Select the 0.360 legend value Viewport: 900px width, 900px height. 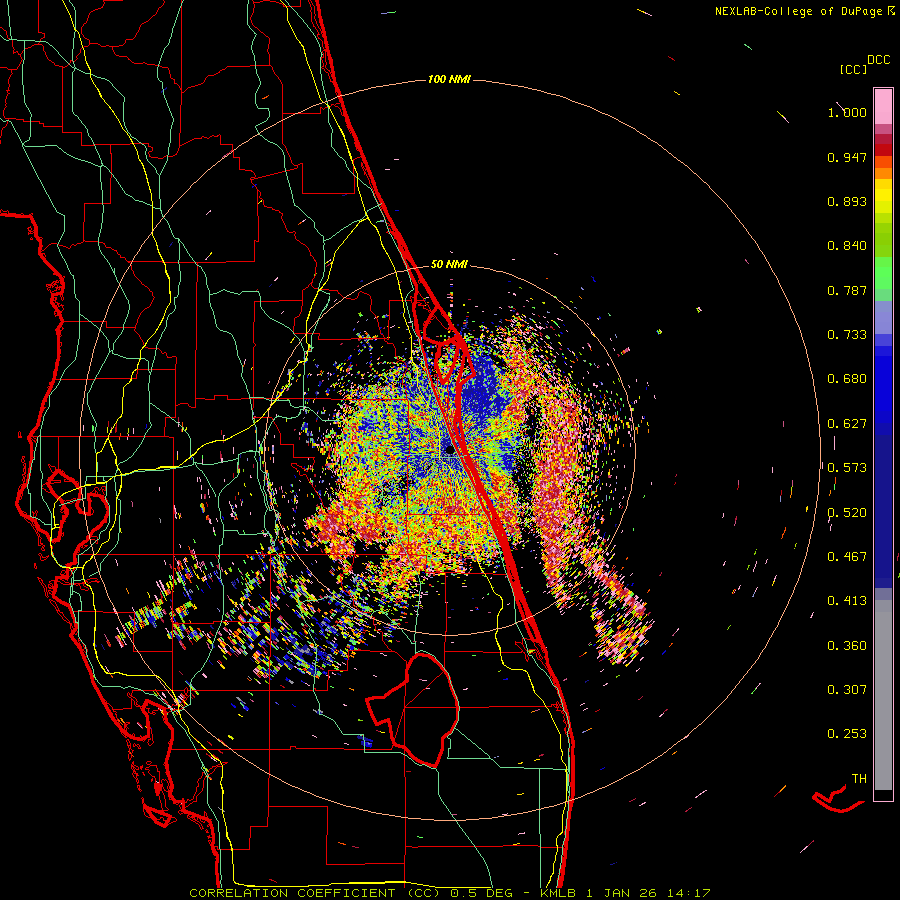click(847, 646)
